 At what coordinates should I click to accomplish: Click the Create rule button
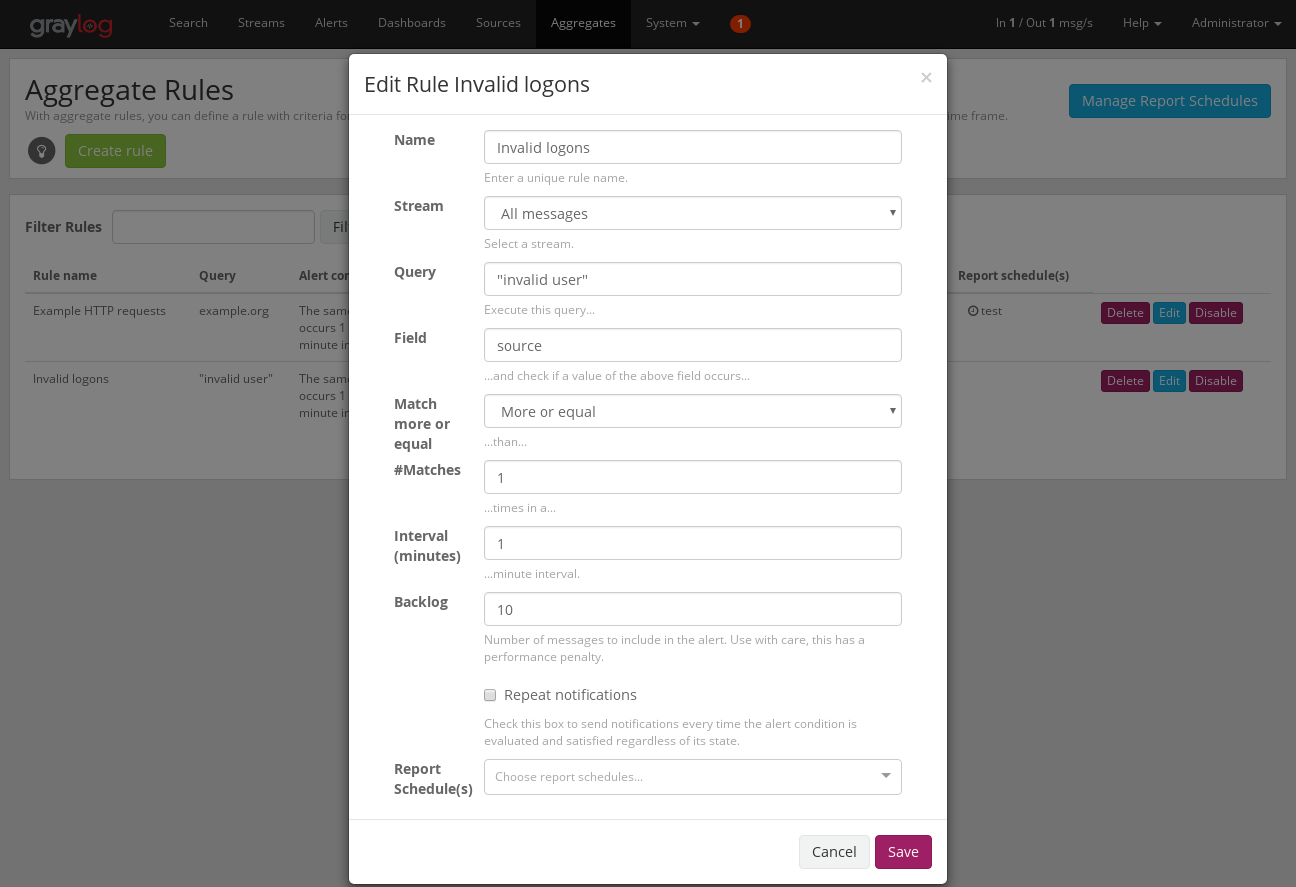(115, 151)
